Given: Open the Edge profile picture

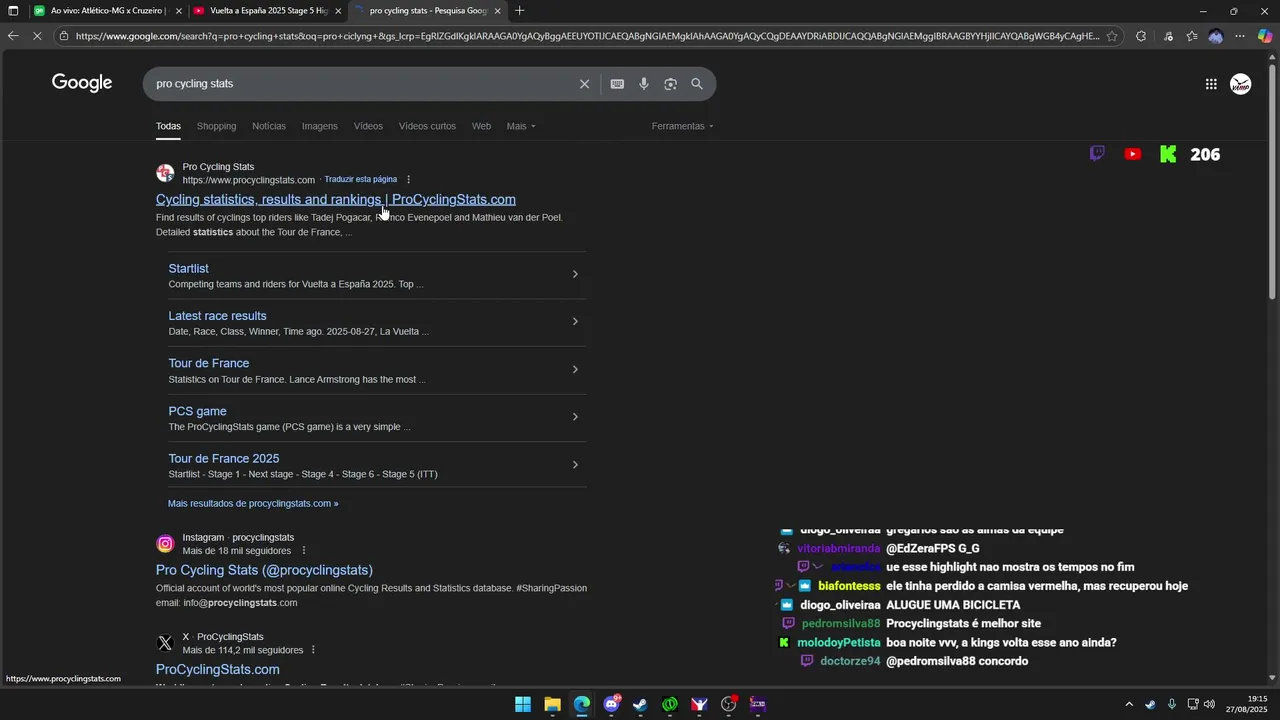Looking at the screenshot, I should pos(1216,36).
